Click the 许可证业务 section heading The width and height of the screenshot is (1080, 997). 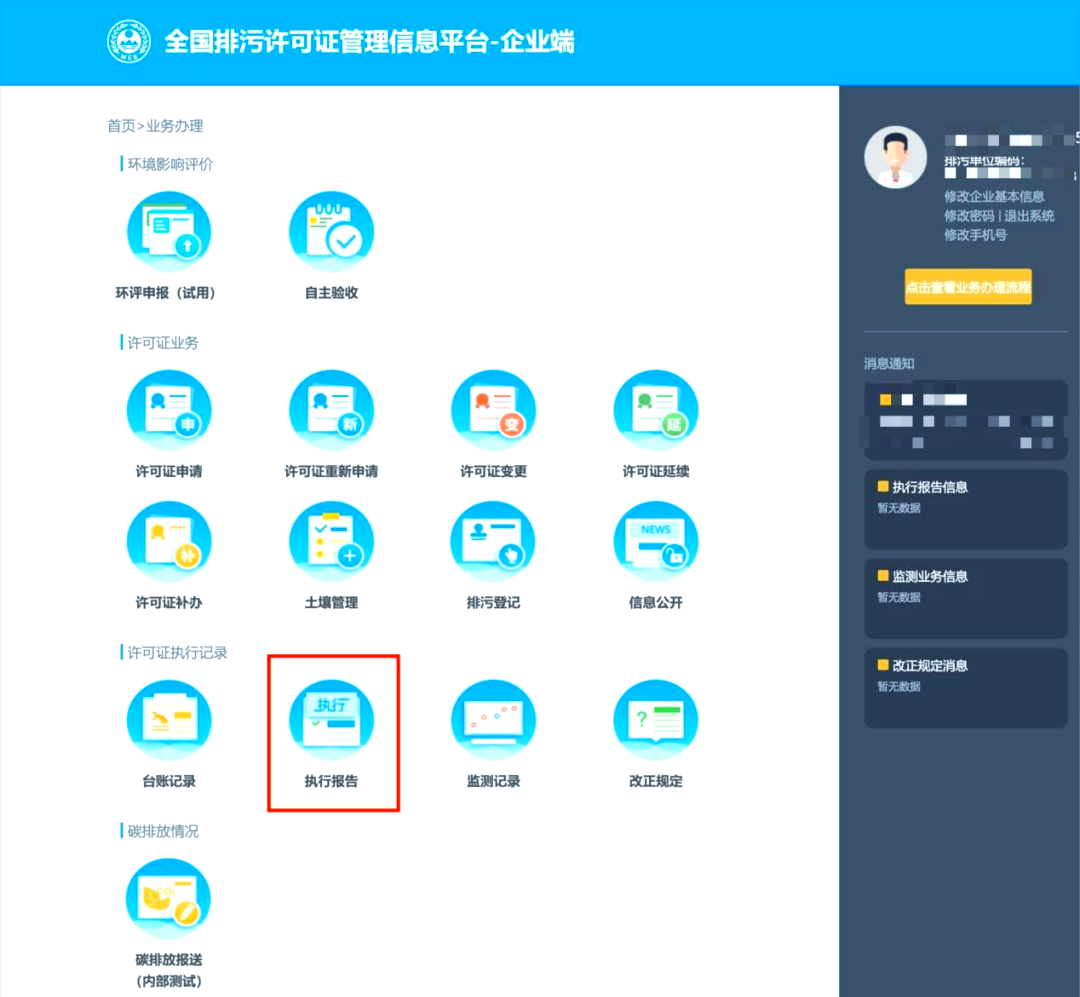(x=163, y=342)
